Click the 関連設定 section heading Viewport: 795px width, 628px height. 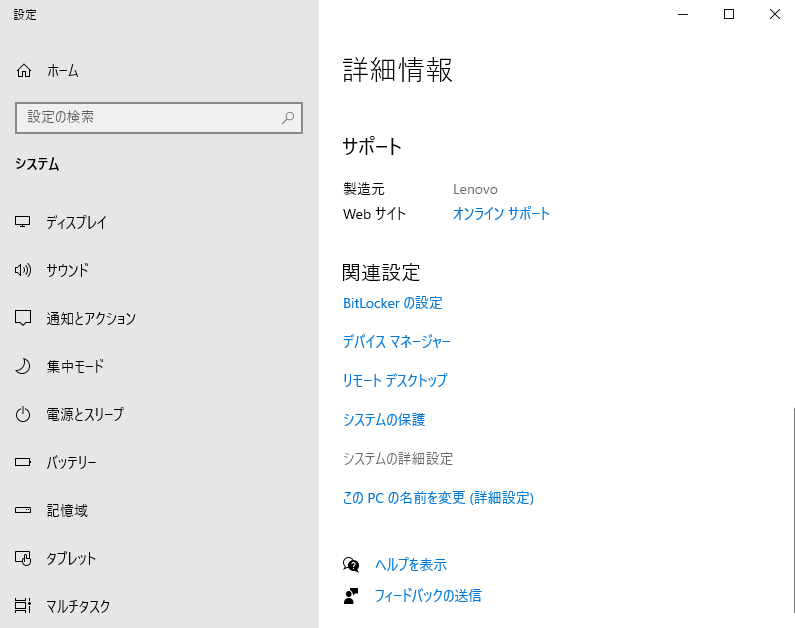[x=381, y=273]
